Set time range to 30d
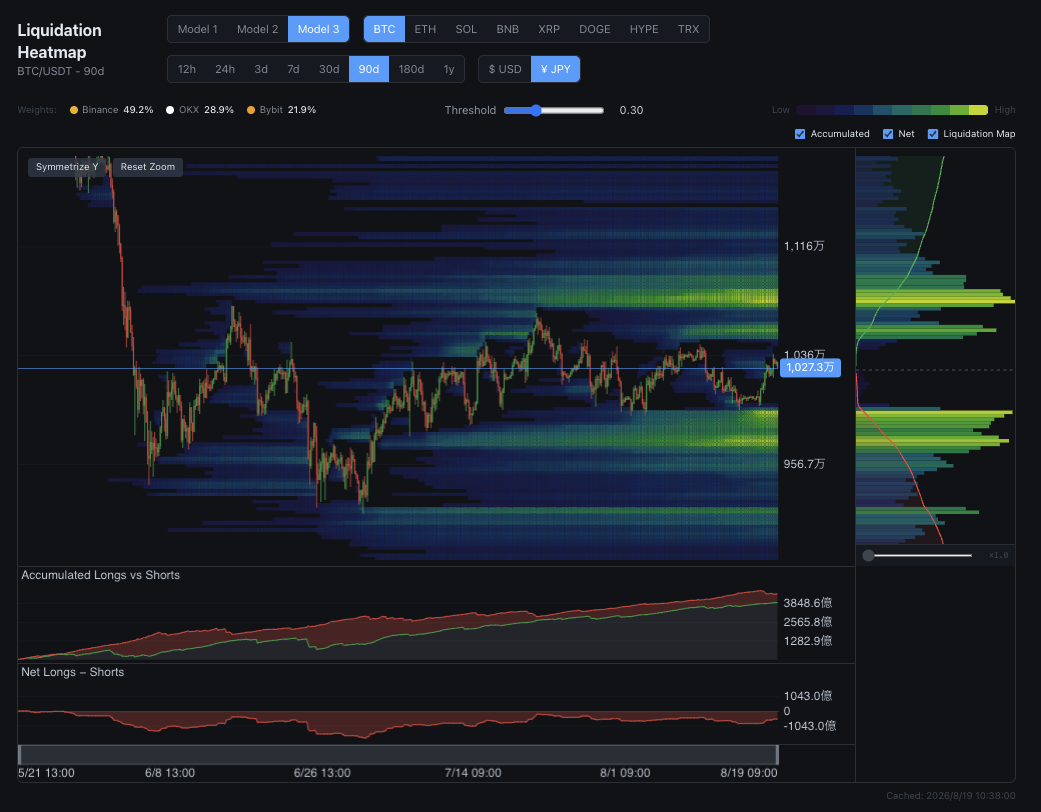1041x812 pixels. [x=329, y=69]
